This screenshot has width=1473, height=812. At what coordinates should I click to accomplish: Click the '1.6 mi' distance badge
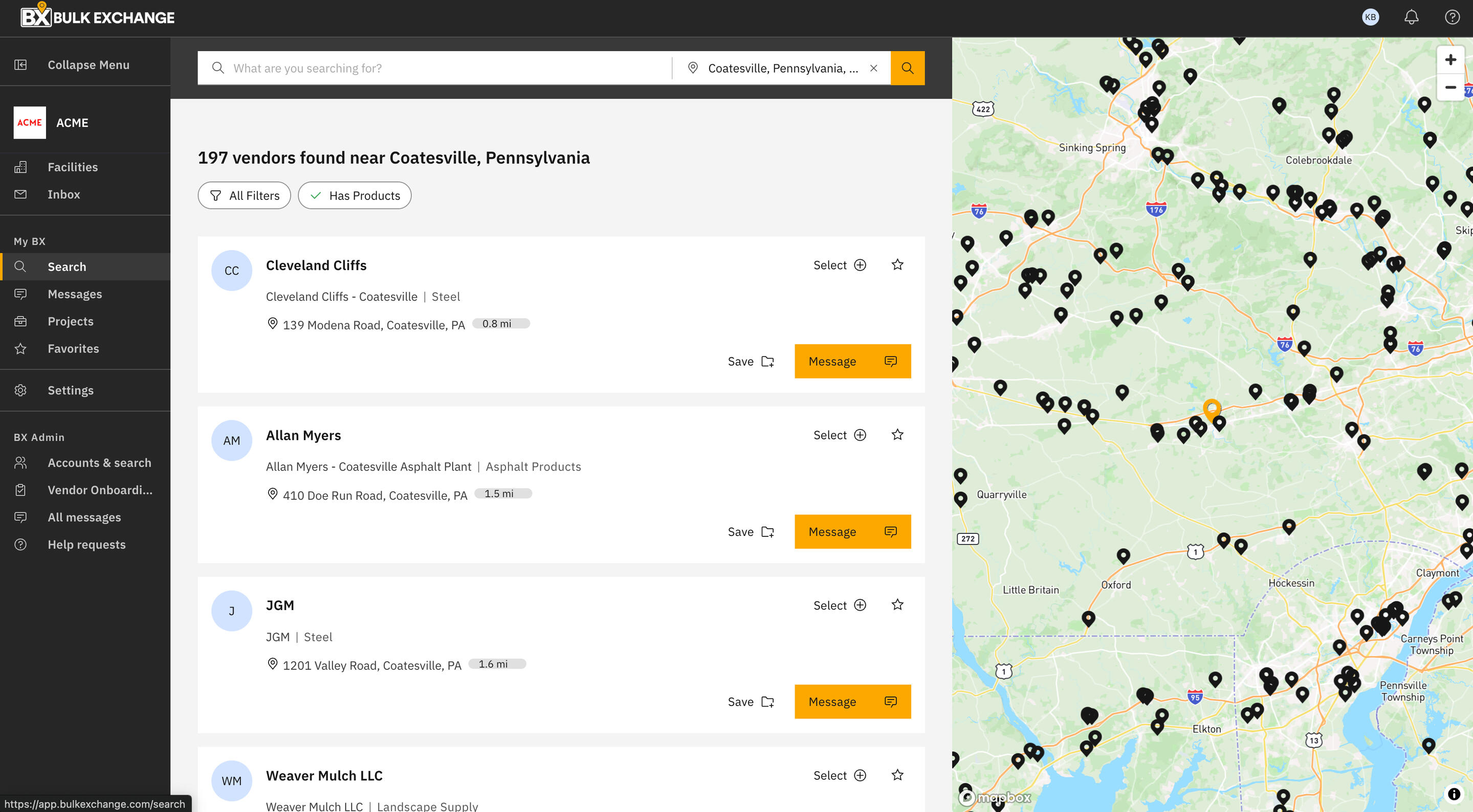(x=497, y=663)
